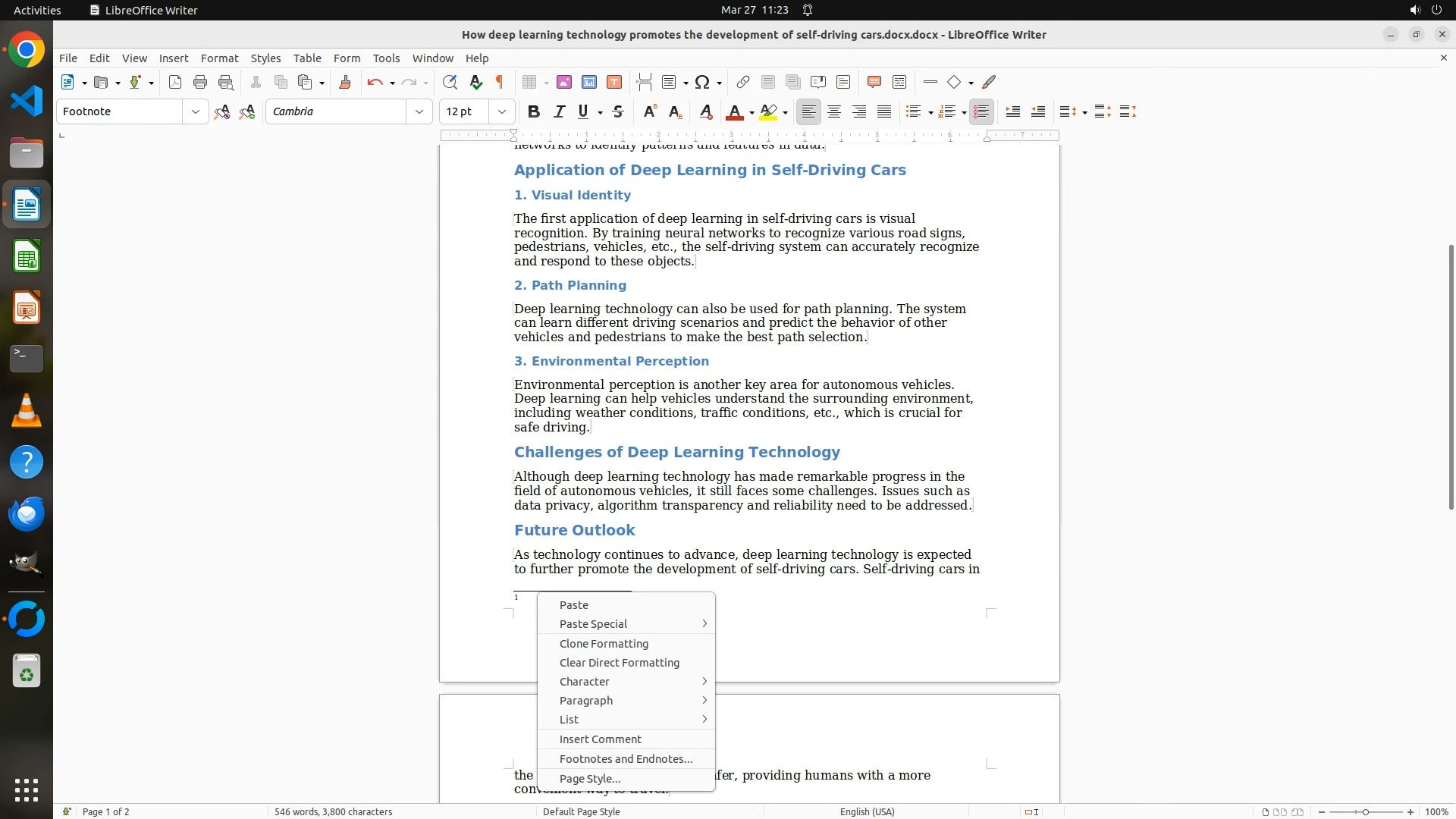Image resolution: width=1456 pixels, height=819 pixels.
Task: Open Thunderbird from the dock
Action: click(27, 514)
